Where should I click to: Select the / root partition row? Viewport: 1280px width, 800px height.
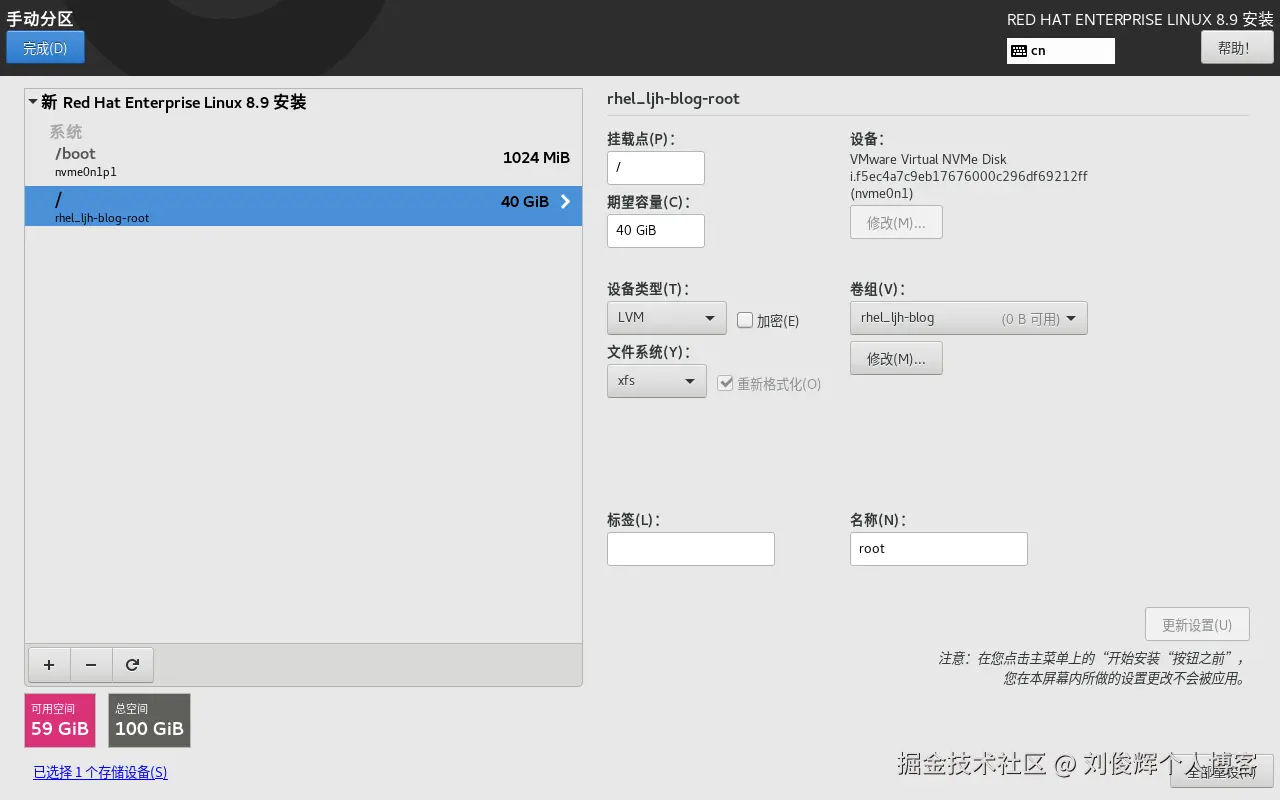coord(303,206)
